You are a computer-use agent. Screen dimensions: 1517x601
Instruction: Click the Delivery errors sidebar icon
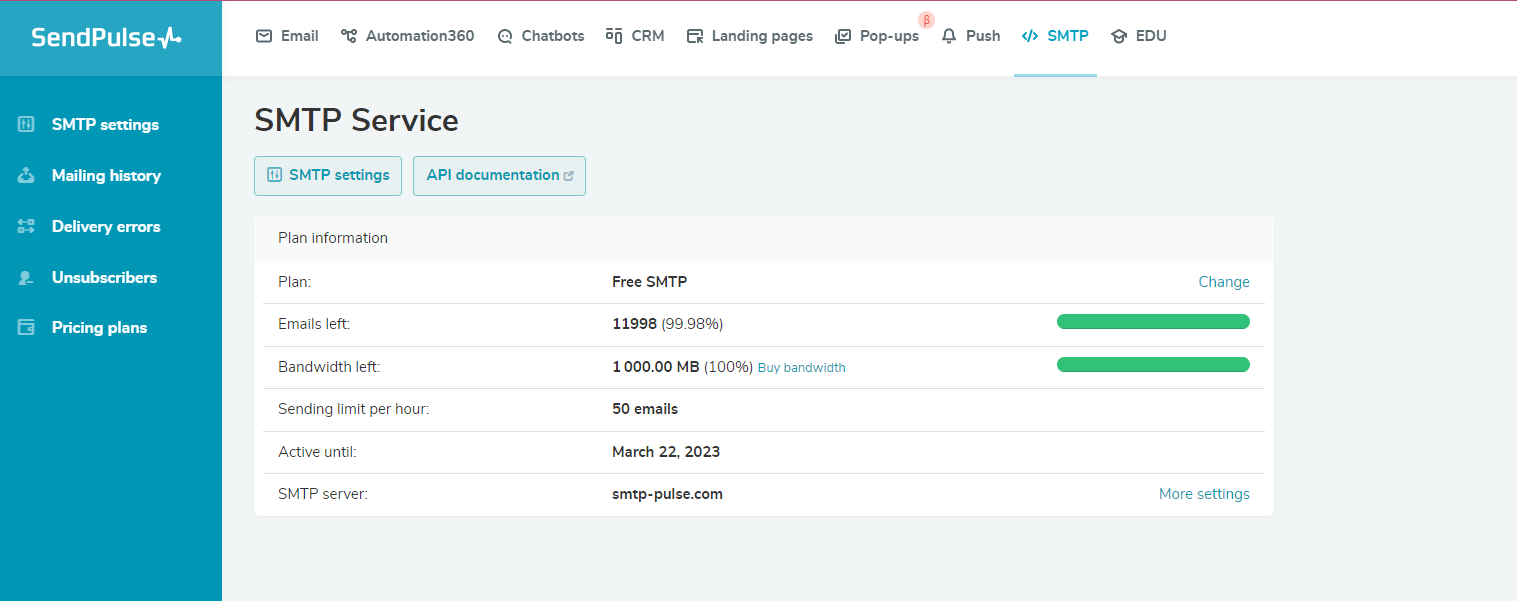pyautogui.click(x=26, y=227)
